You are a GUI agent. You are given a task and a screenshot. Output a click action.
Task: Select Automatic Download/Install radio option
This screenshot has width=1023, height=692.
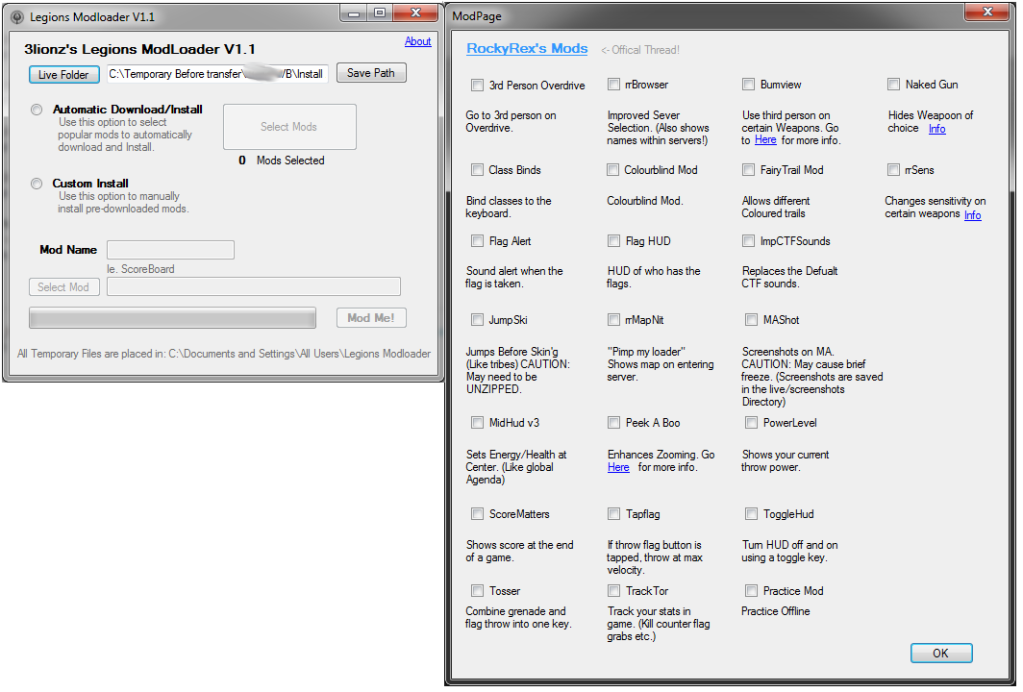[x=37, y=110]
